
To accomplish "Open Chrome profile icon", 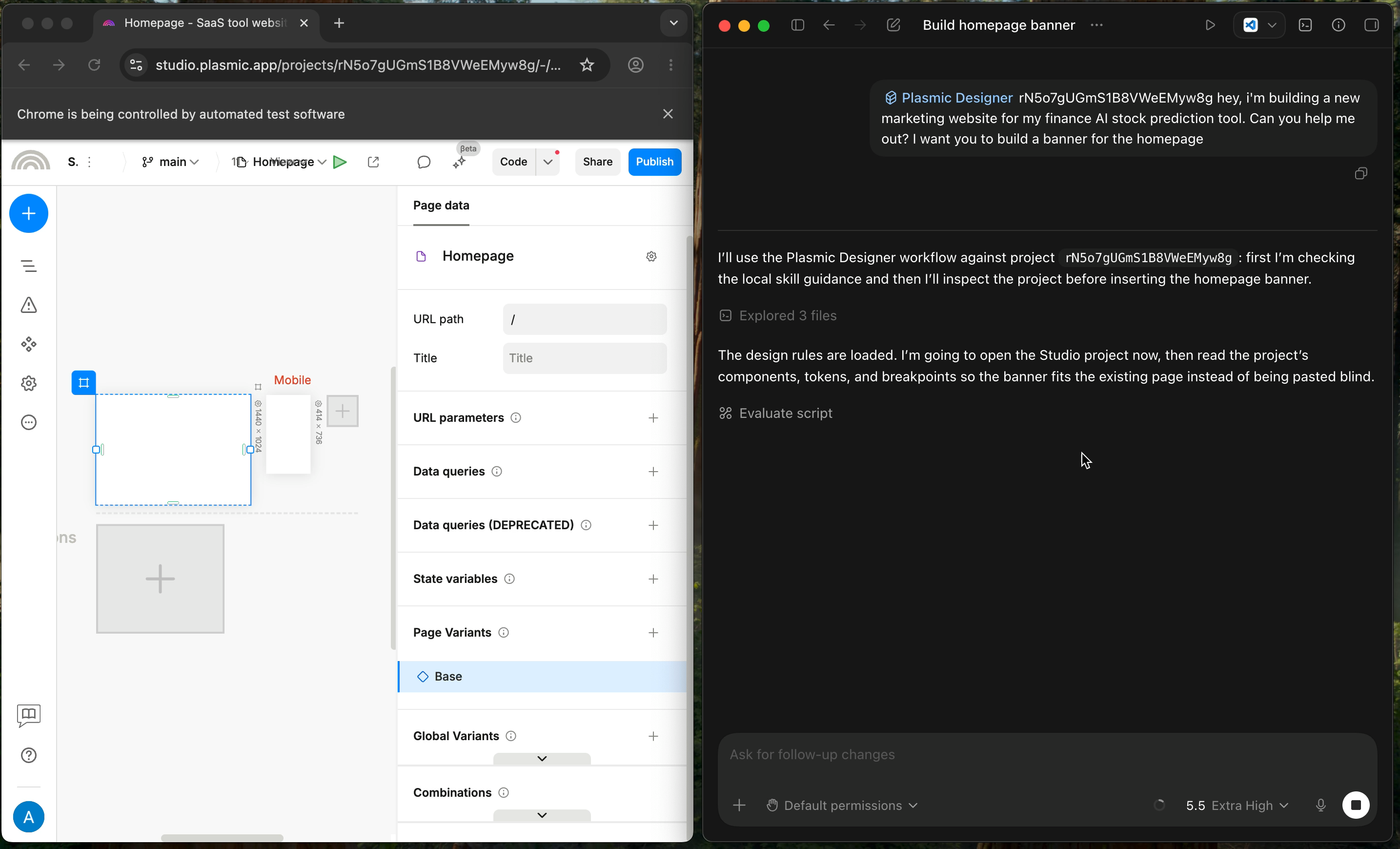I will coord(636,65).
